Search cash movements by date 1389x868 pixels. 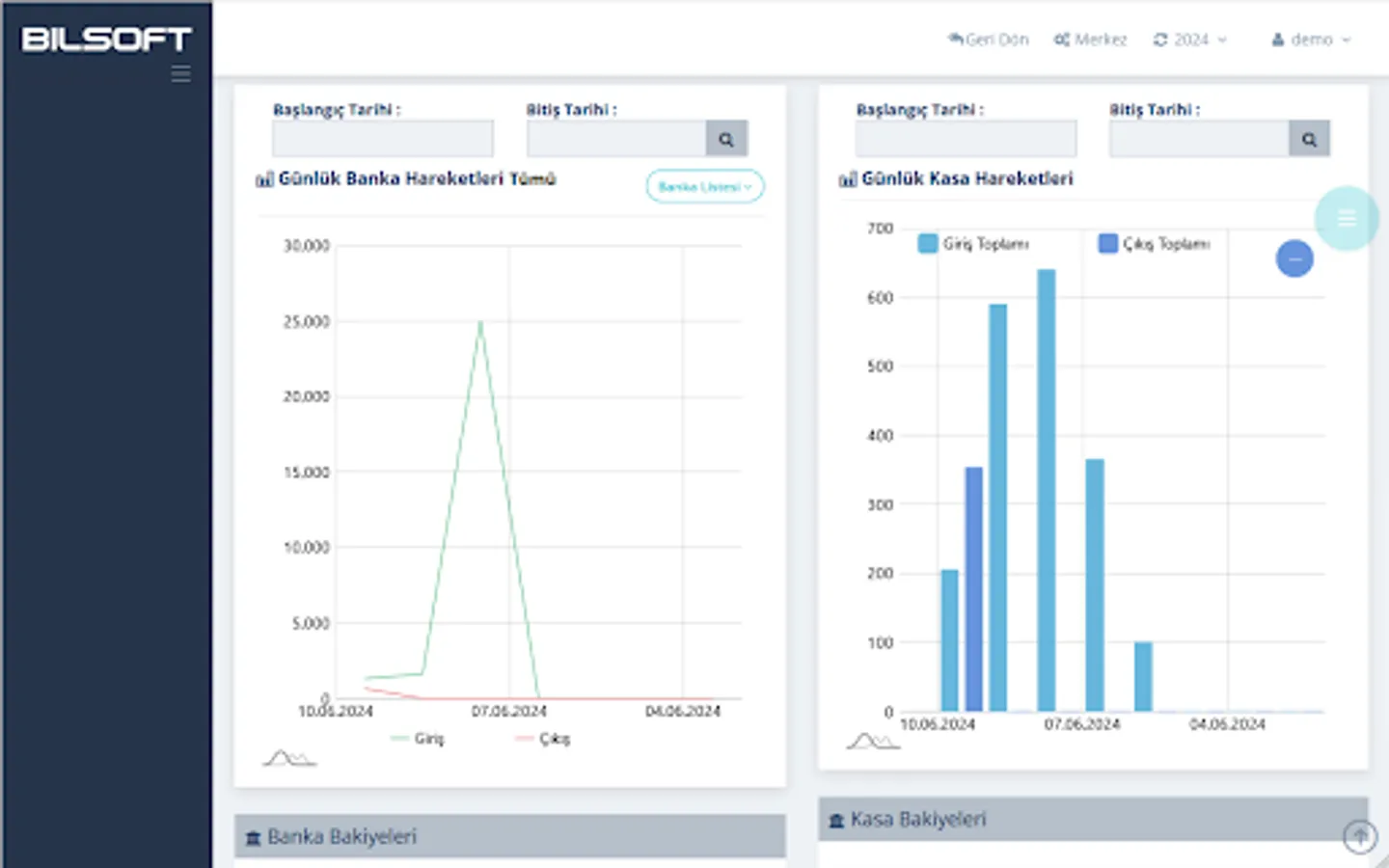pyautogui.click(x=1309, y=139)
